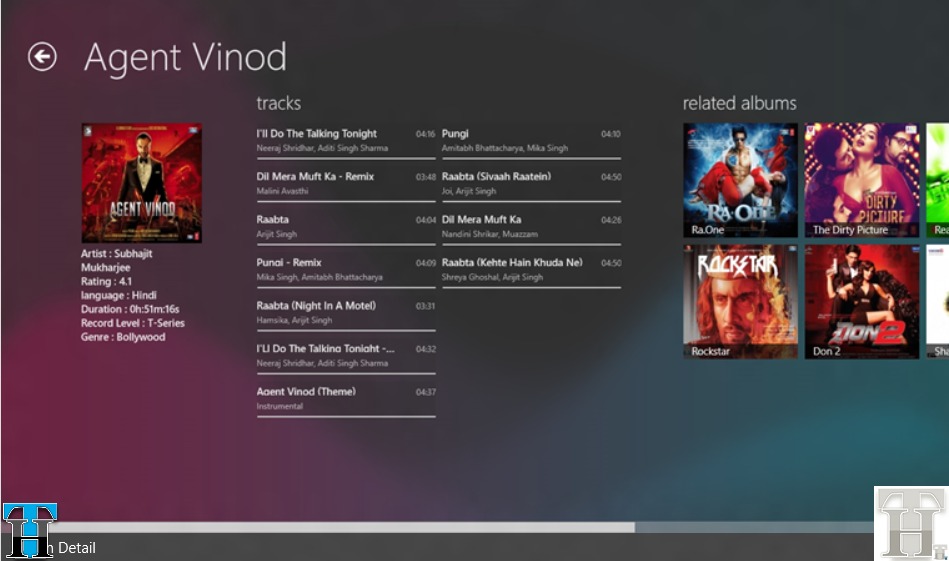This screenshot has width=949, height=561.
Task: Play the Pungi track 04:10
Action: click(x=531, y=141)
